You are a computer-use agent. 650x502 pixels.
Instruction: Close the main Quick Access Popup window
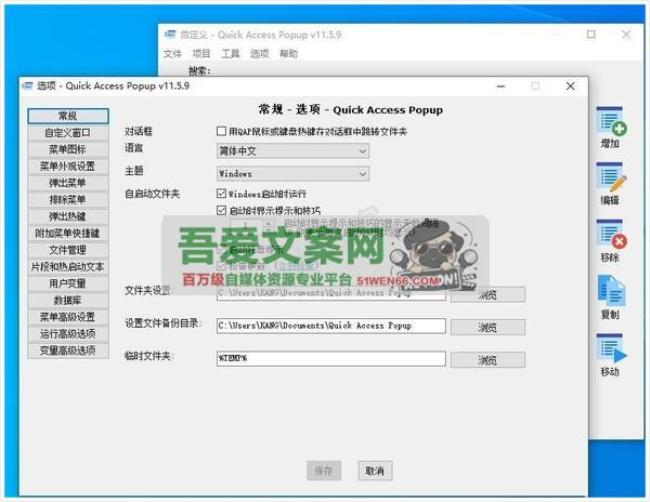[x=626, y=34]
